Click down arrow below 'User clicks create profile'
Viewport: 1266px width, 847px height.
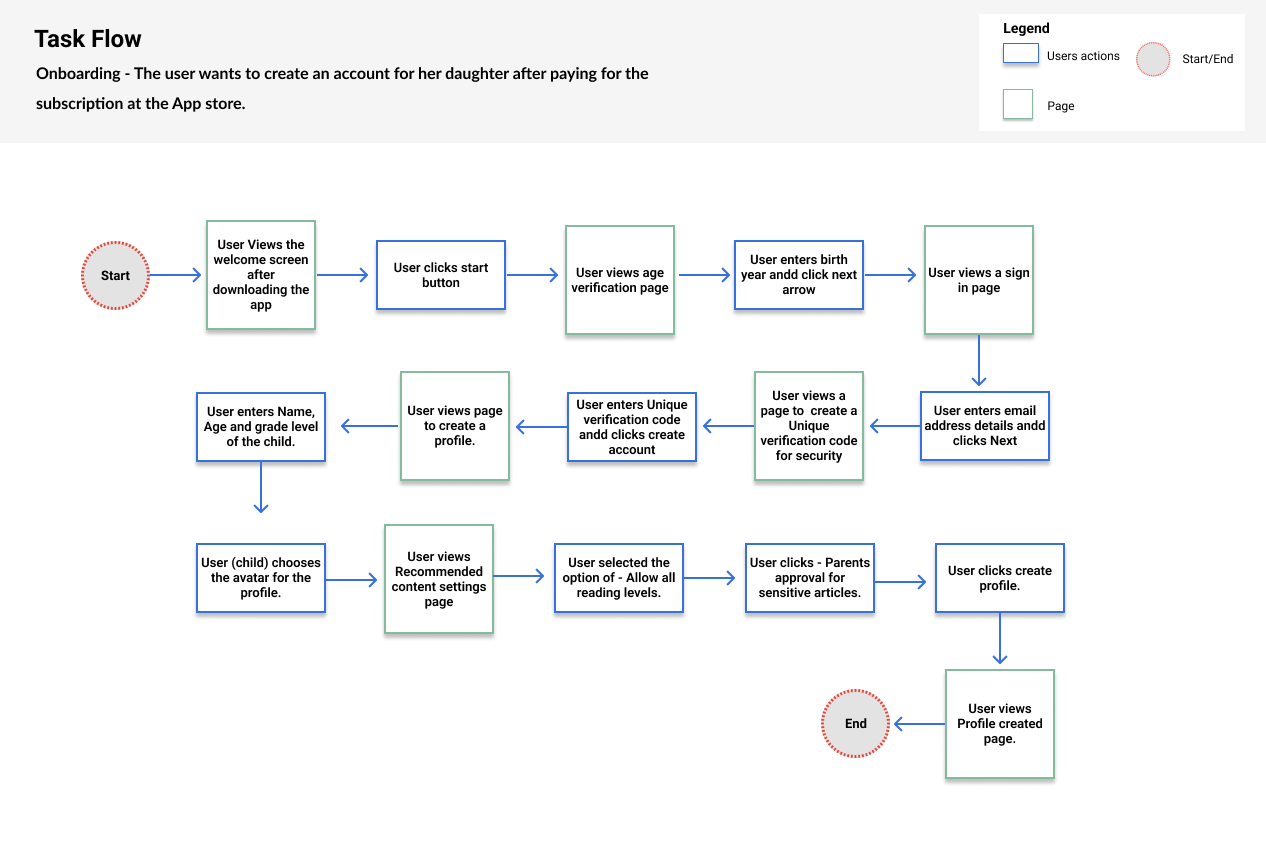tap(999, 639)
